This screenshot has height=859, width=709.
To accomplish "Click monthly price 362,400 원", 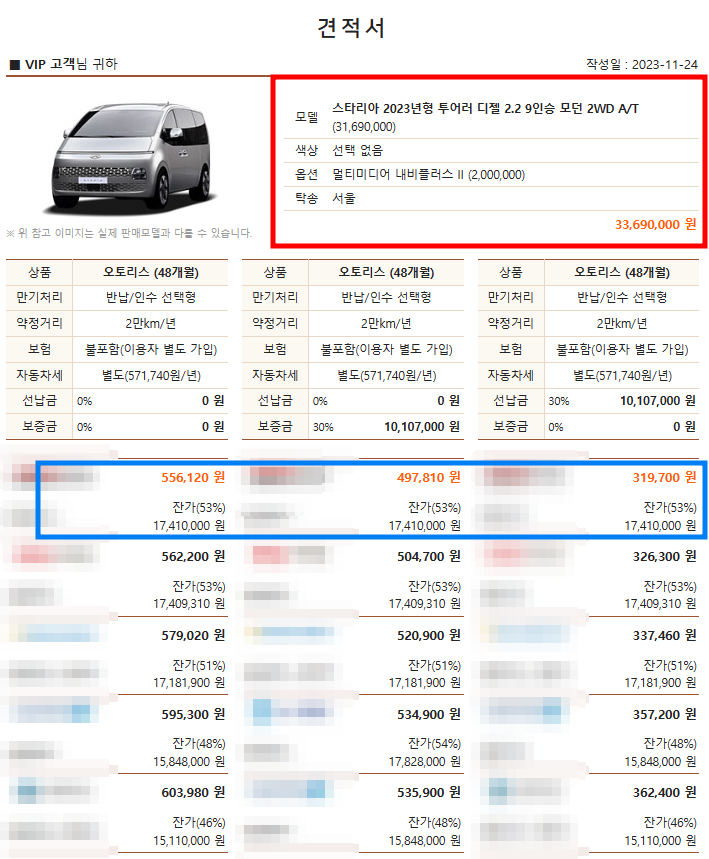I will [x=664, y=793].
